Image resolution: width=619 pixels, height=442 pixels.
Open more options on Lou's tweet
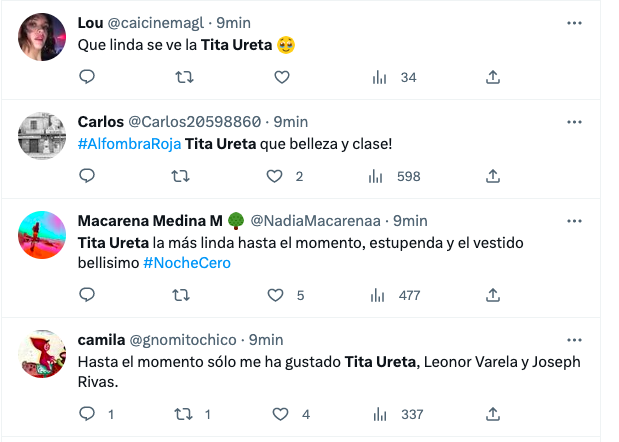point(574,22)
